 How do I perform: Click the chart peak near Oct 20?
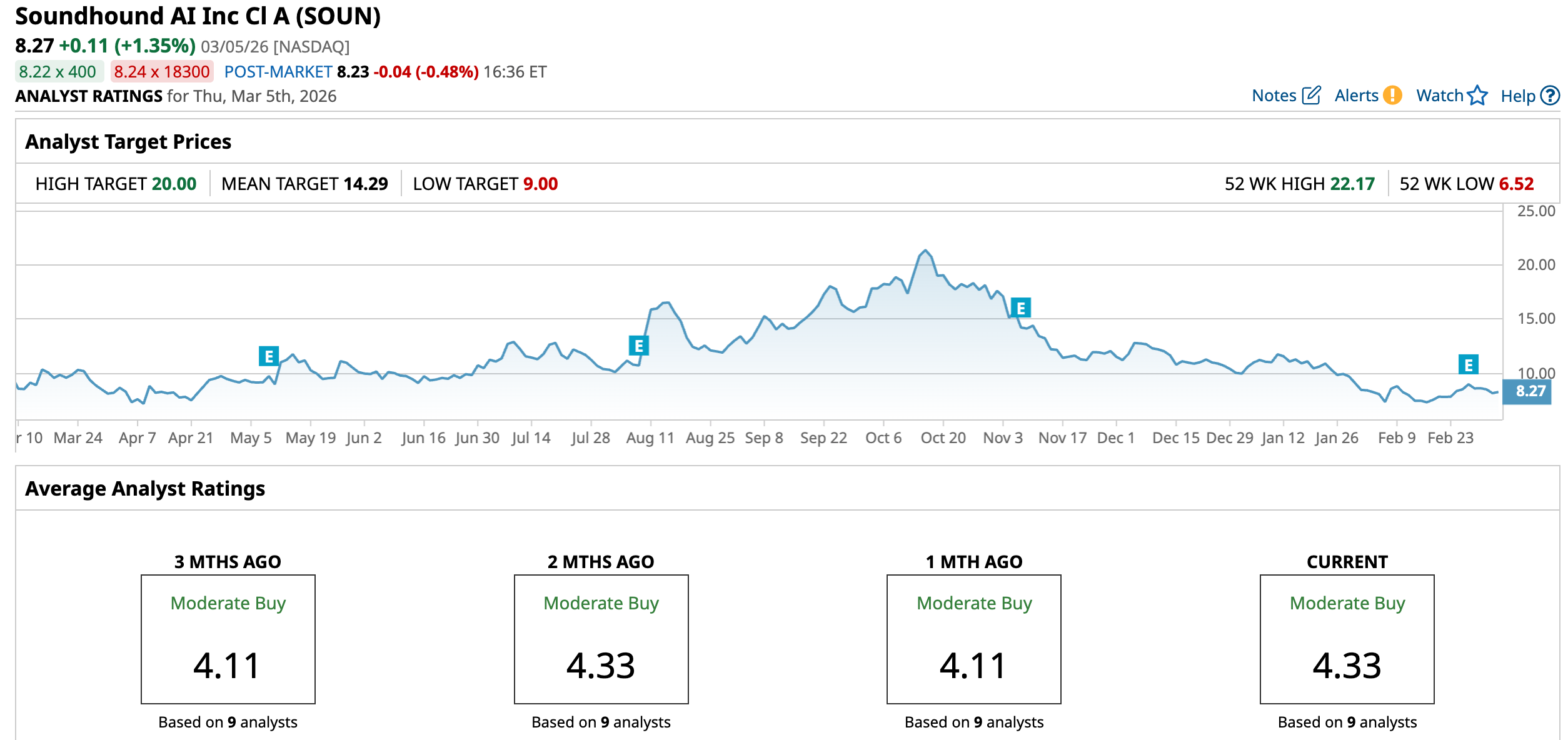pyautogui.click(x=925, y=251)
